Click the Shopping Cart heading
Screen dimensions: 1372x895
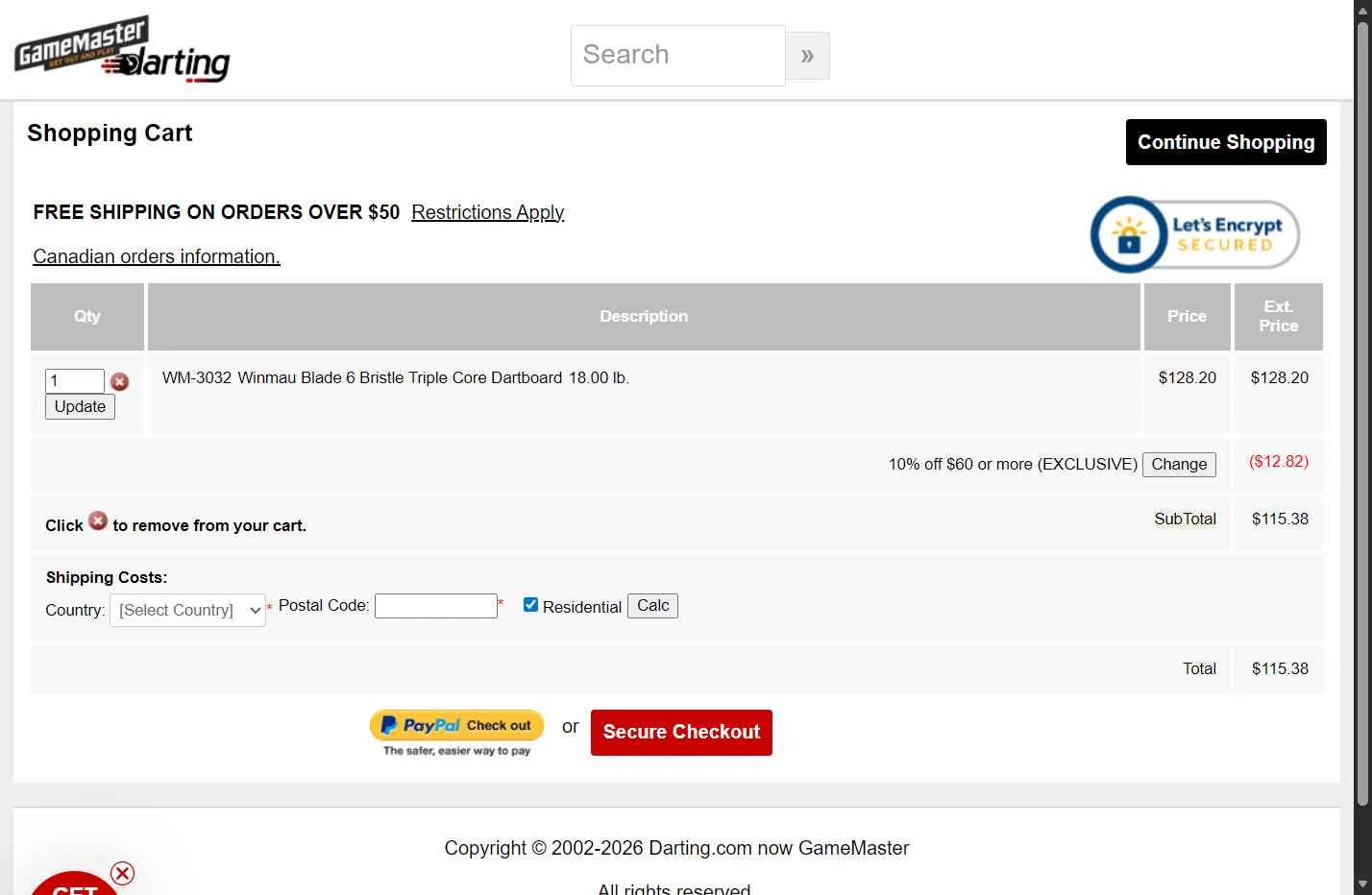coord(110,133)
